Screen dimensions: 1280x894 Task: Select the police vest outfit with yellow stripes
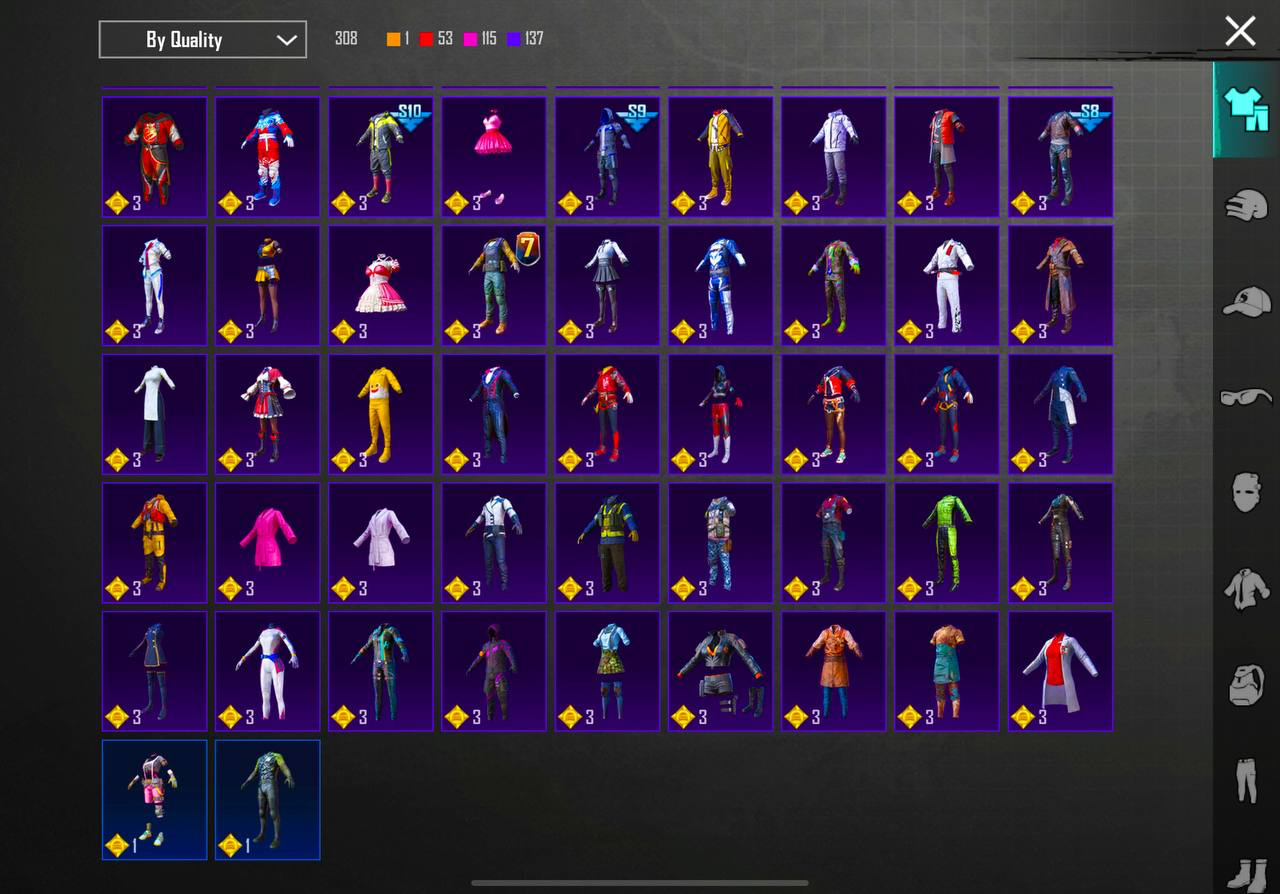pos(607,544)
